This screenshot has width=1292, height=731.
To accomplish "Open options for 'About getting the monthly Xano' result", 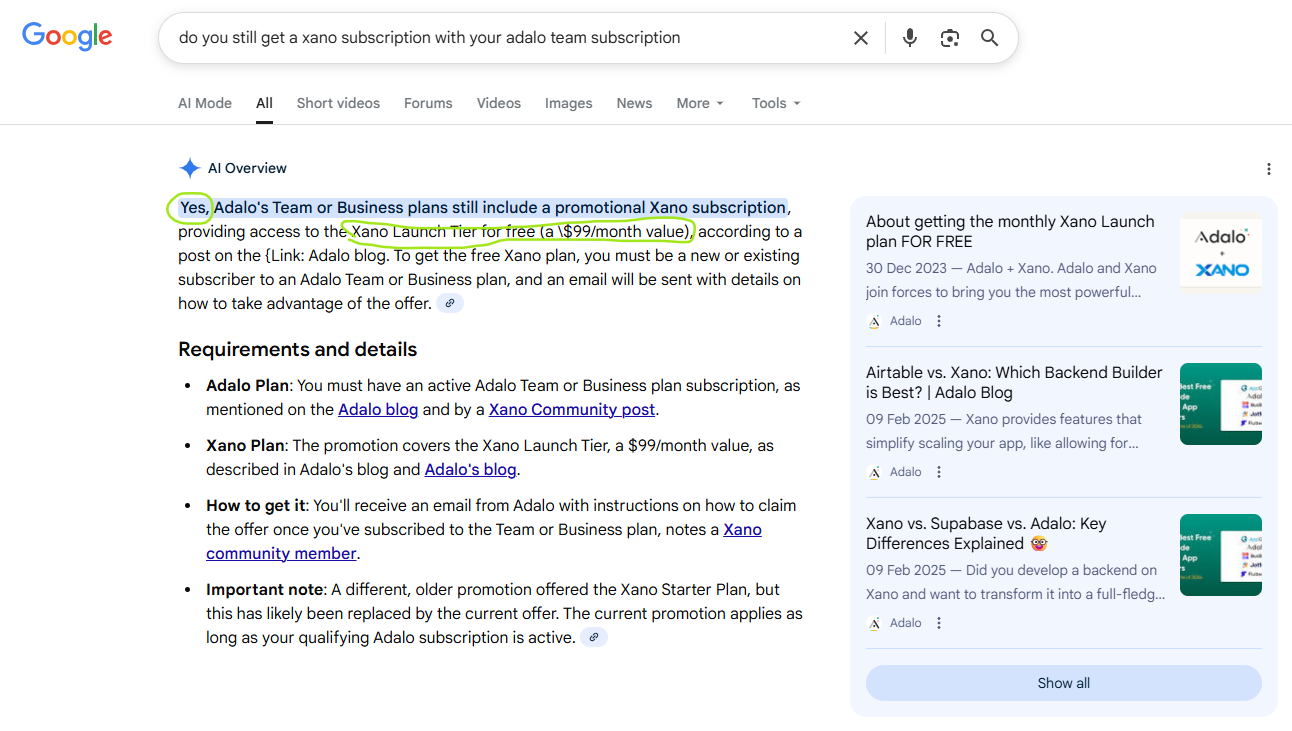I will 939,321.
